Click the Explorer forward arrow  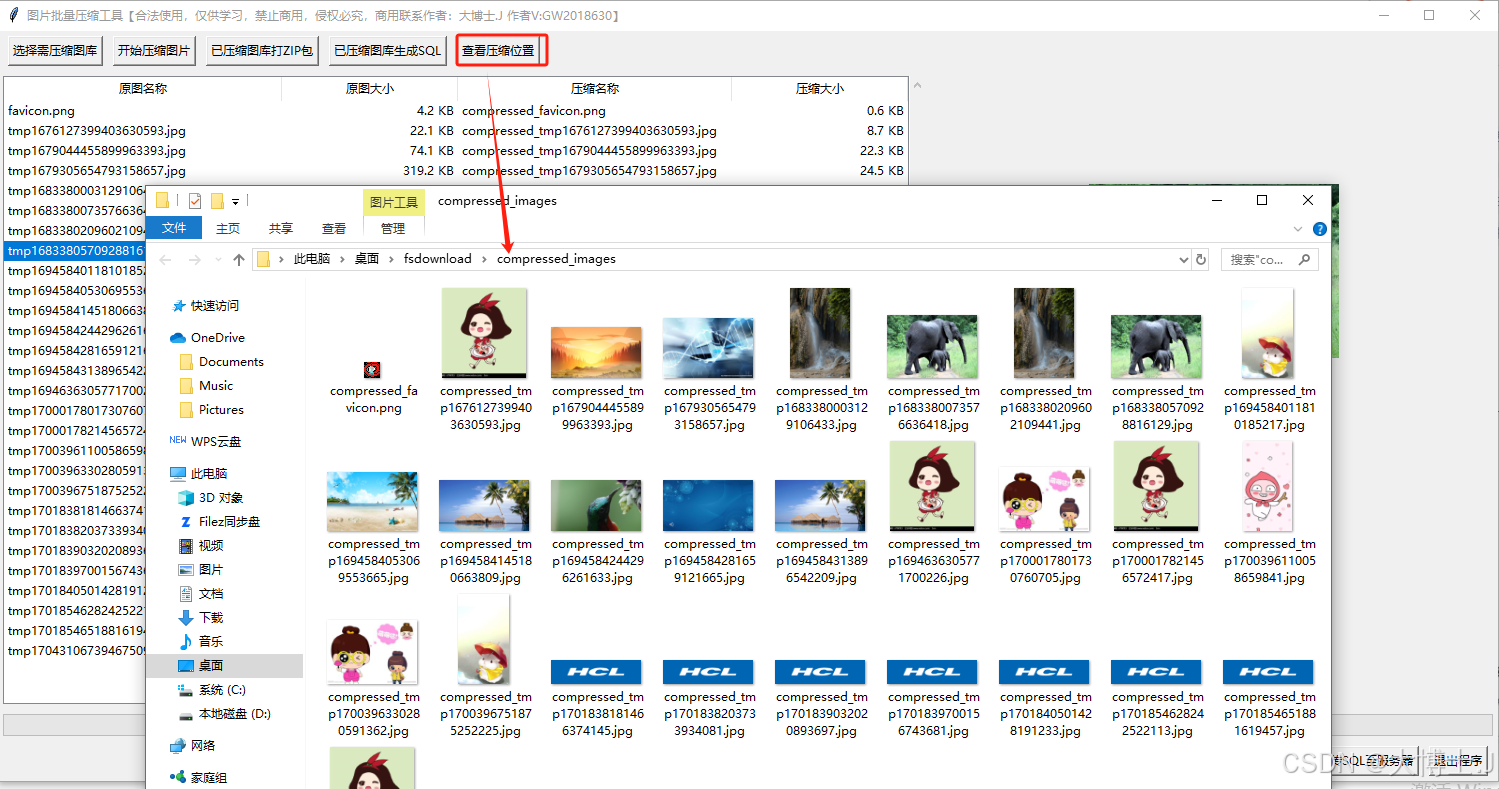195,260
